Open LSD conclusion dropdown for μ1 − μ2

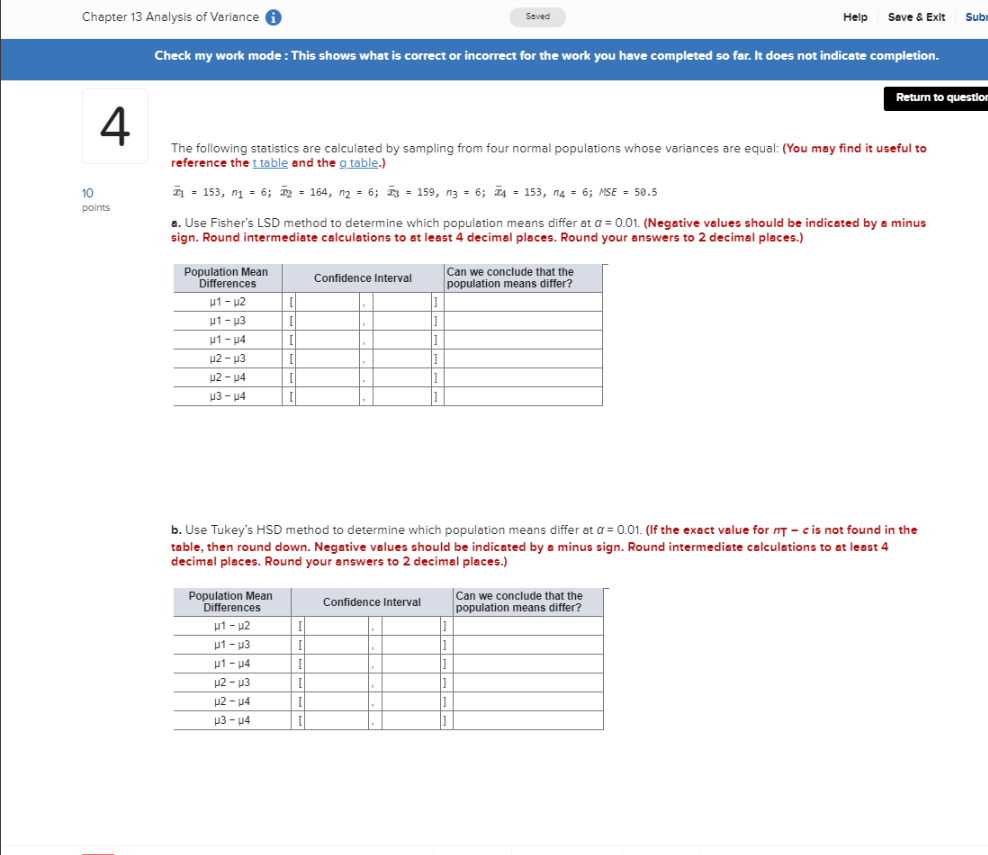[x=523, y=302]
